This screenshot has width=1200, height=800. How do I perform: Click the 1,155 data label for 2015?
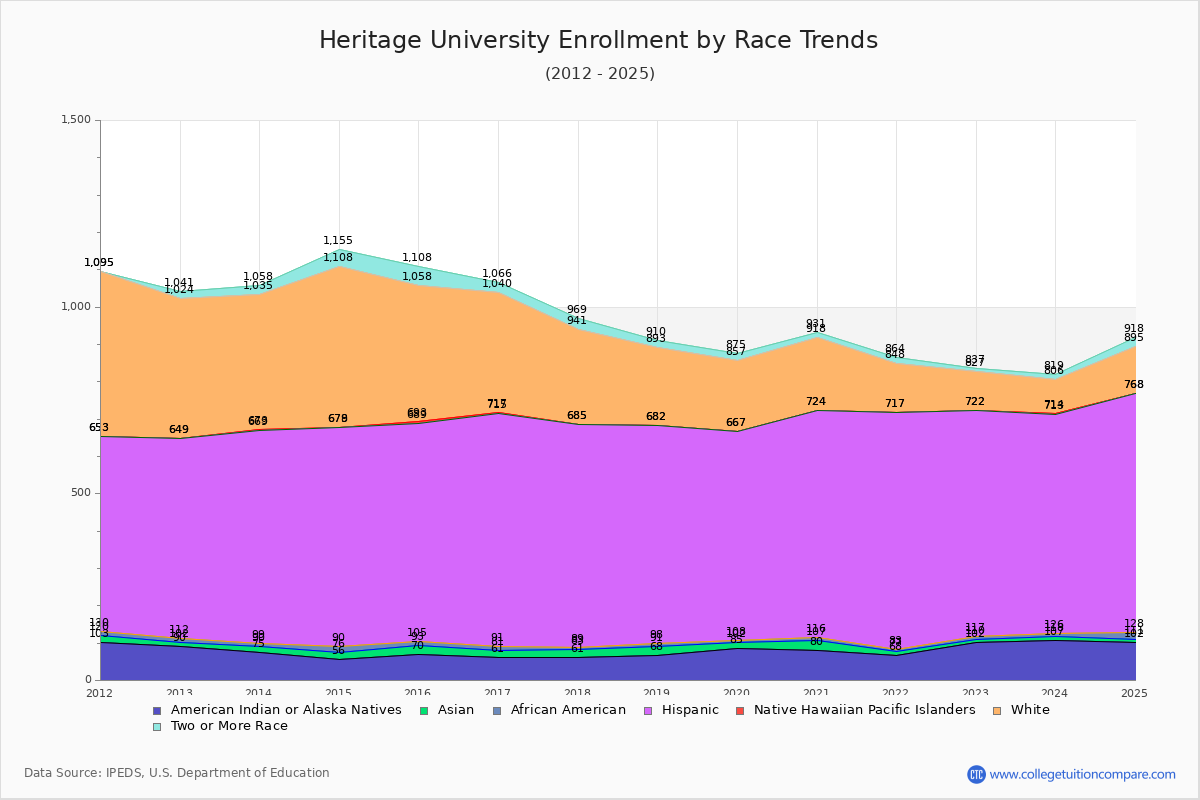pos(338,241)
